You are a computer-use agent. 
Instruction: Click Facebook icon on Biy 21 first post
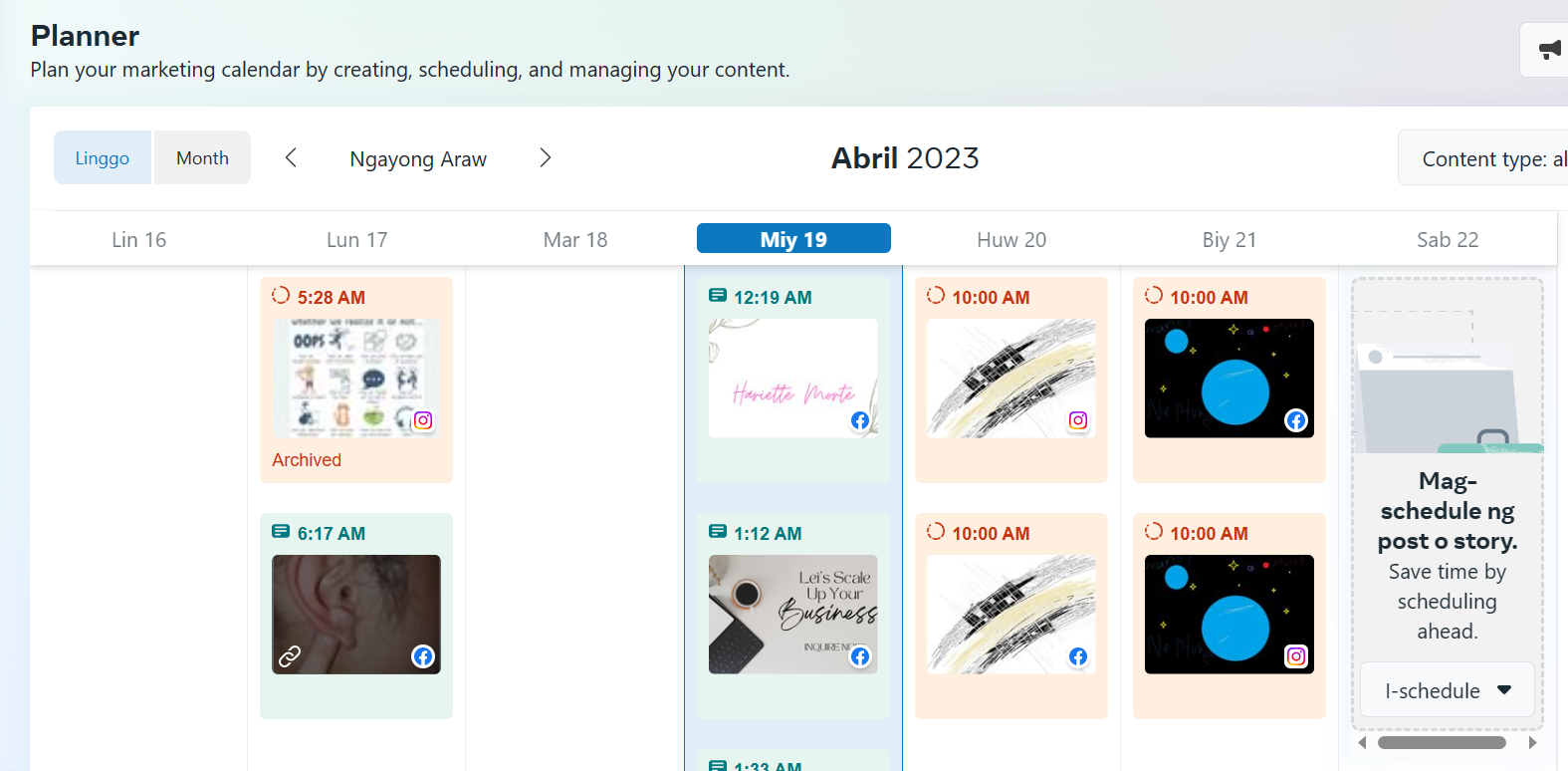[x=1296, y=420]
